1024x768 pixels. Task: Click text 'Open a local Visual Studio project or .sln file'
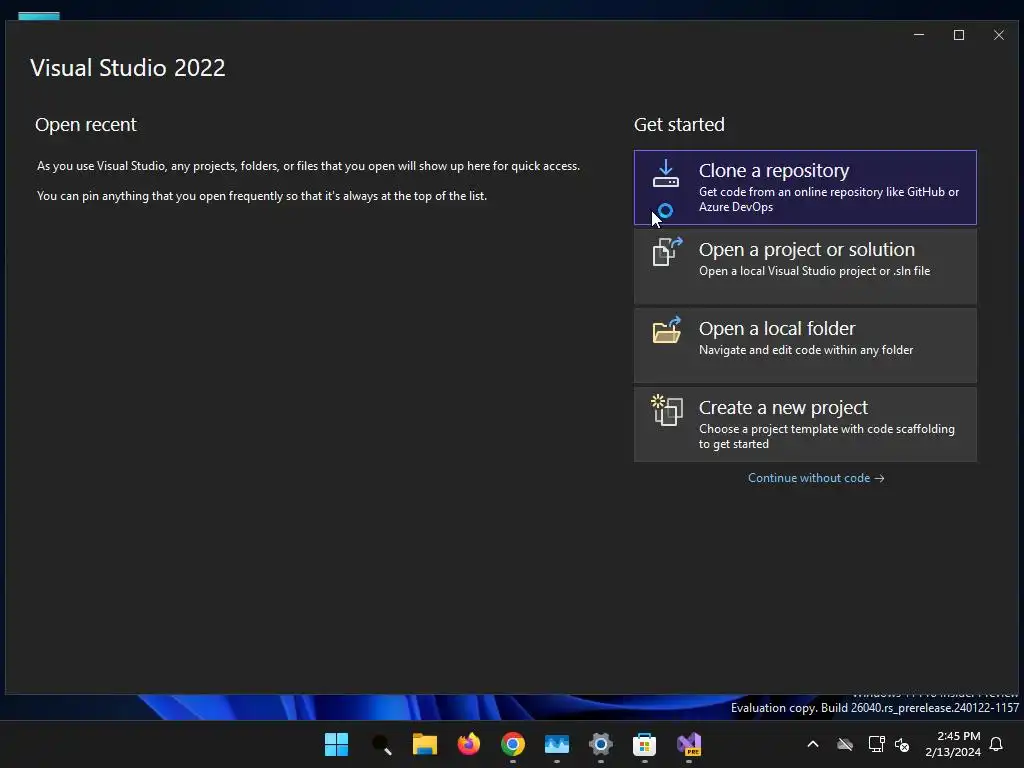click(x=814, y=271)
